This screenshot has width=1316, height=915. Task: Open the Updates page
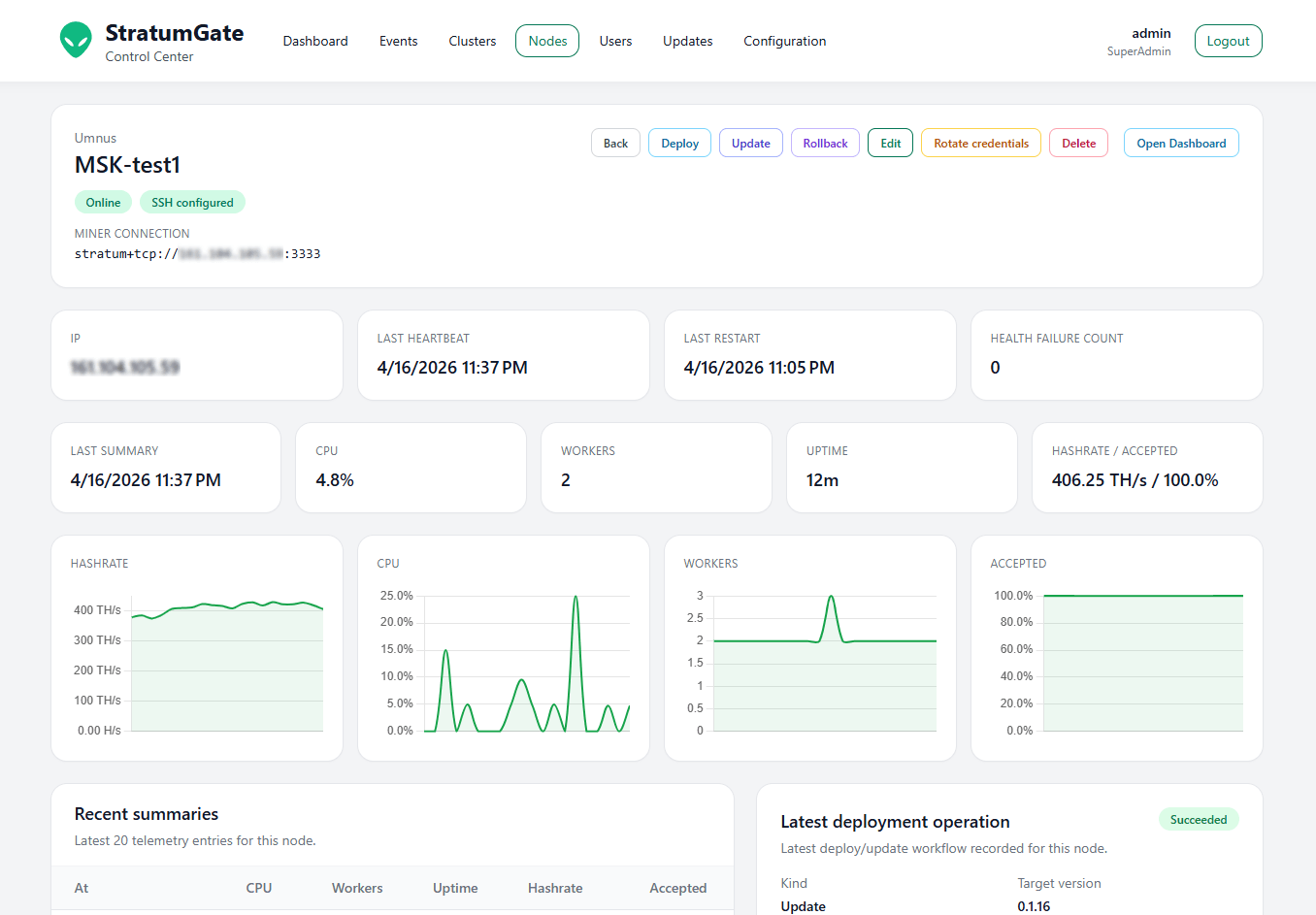pos(687,41)
